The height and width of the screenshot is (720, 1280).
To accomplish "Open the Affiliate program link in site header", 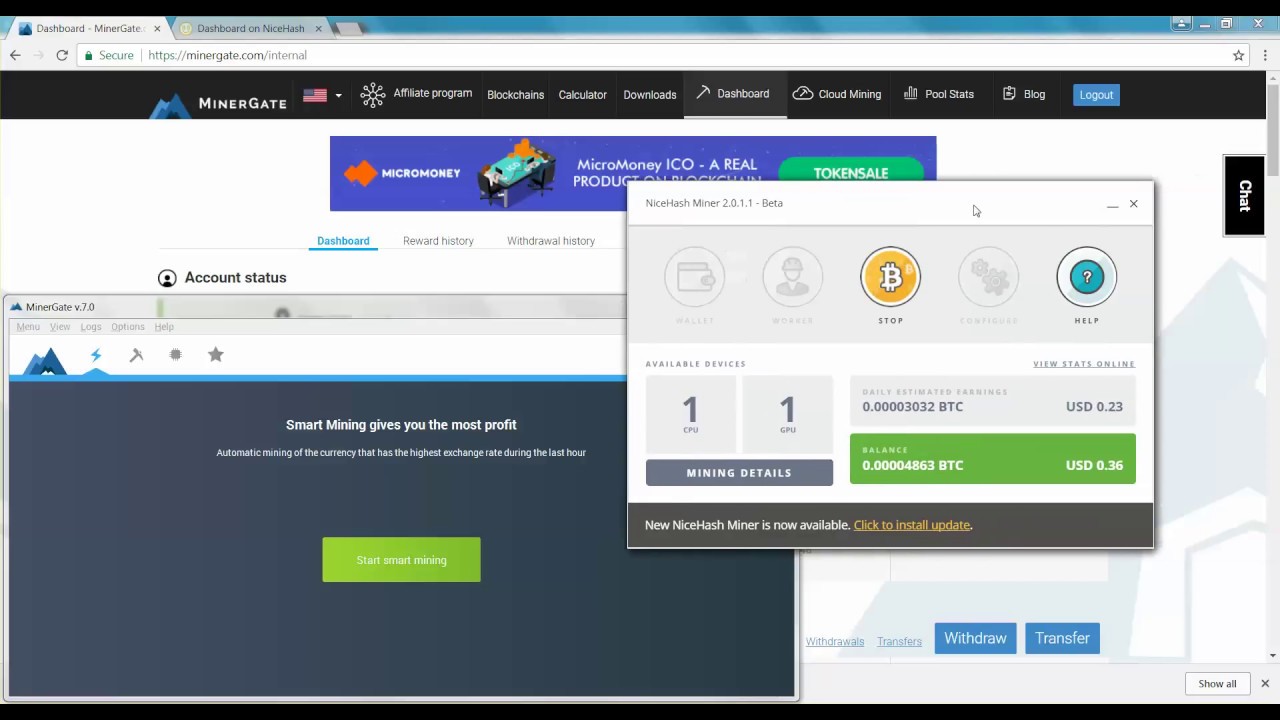I will click(x=416, y=94).
